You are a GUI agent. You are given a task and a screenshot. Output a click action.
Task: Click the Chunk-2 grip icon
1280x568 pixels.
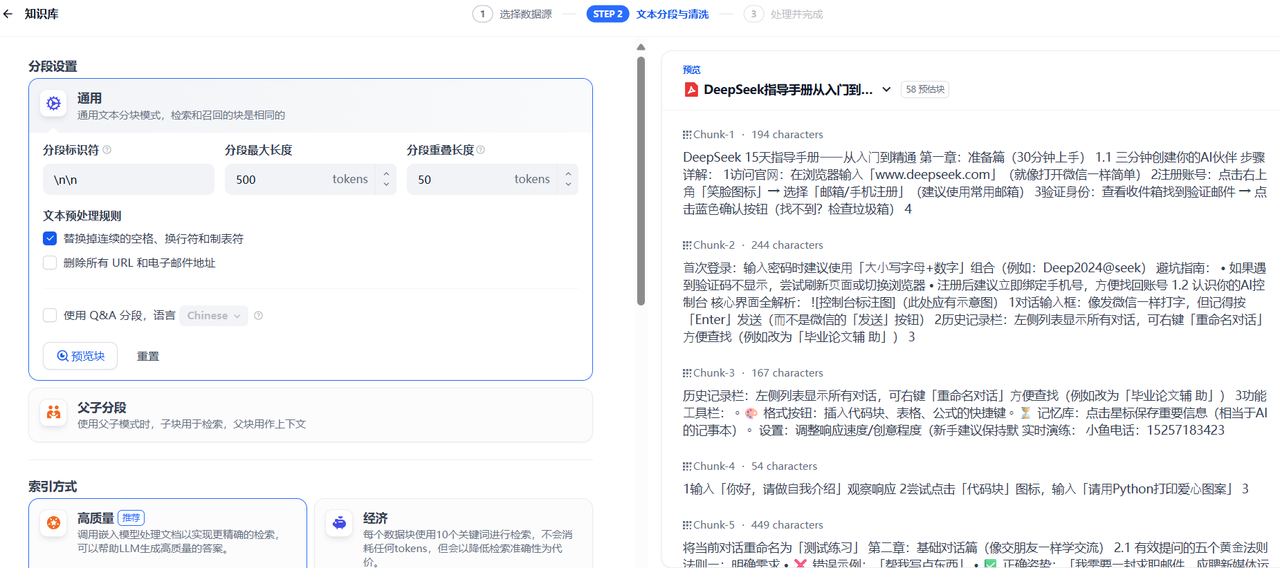687,245
